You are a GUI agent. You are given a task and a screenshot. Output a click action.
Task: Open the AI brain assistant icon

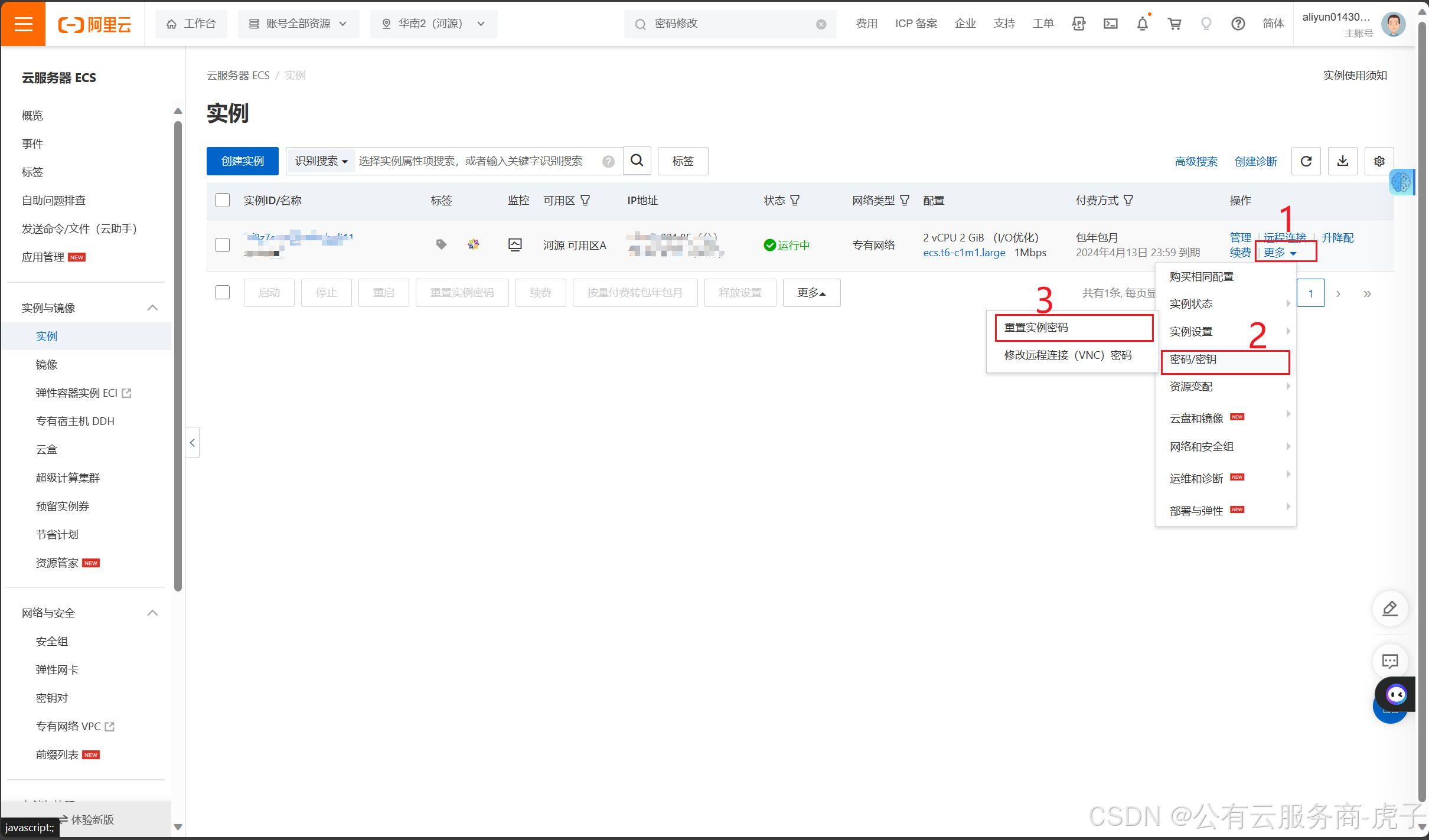1401,182
